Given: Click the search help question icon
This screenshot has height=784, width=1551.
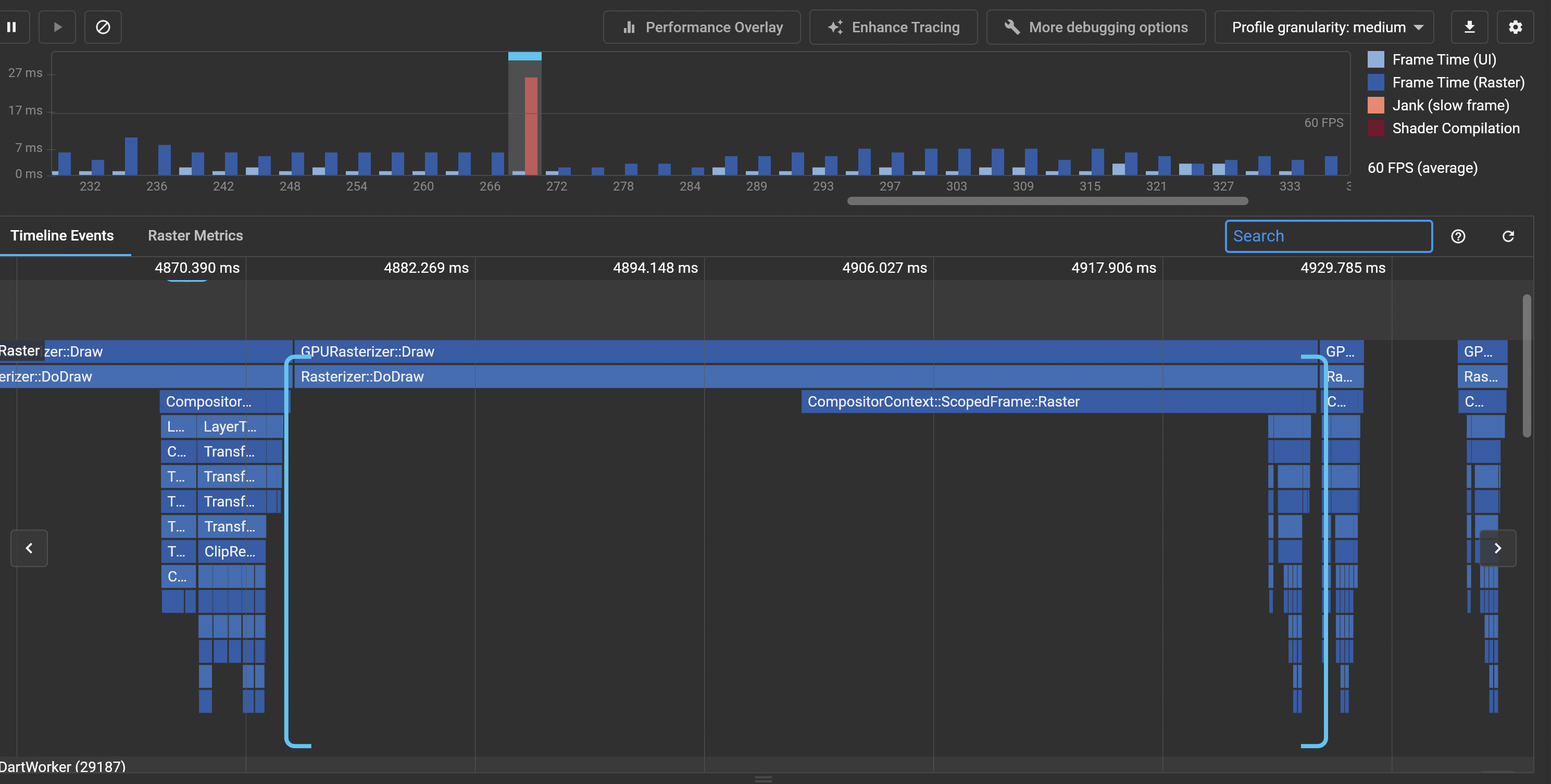Looking at the screenshot, I should [x=1458, y=236].
